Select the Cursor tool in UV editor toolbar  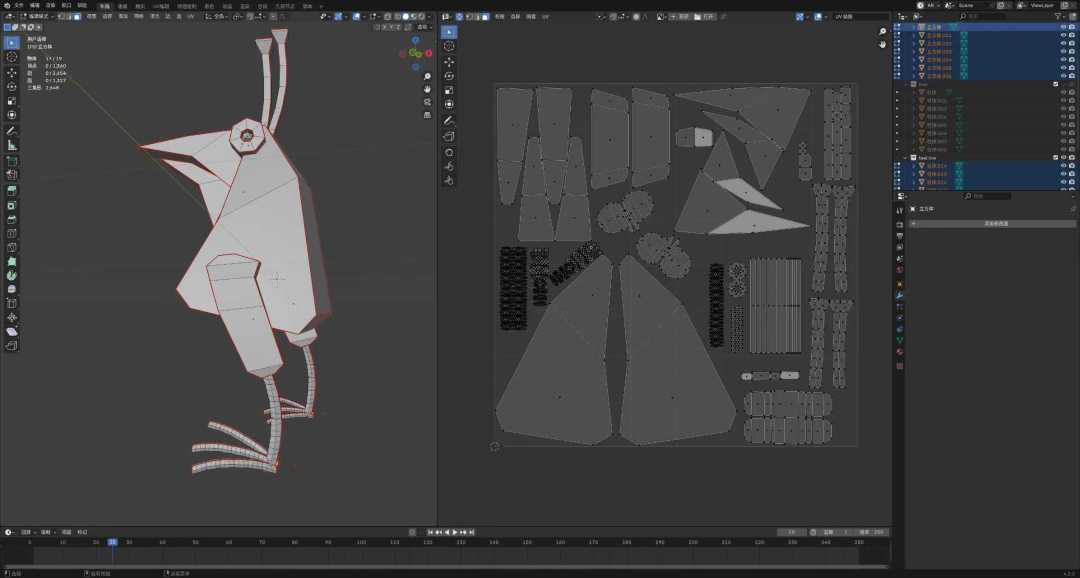pyautogui.click(x=449, y=46)
